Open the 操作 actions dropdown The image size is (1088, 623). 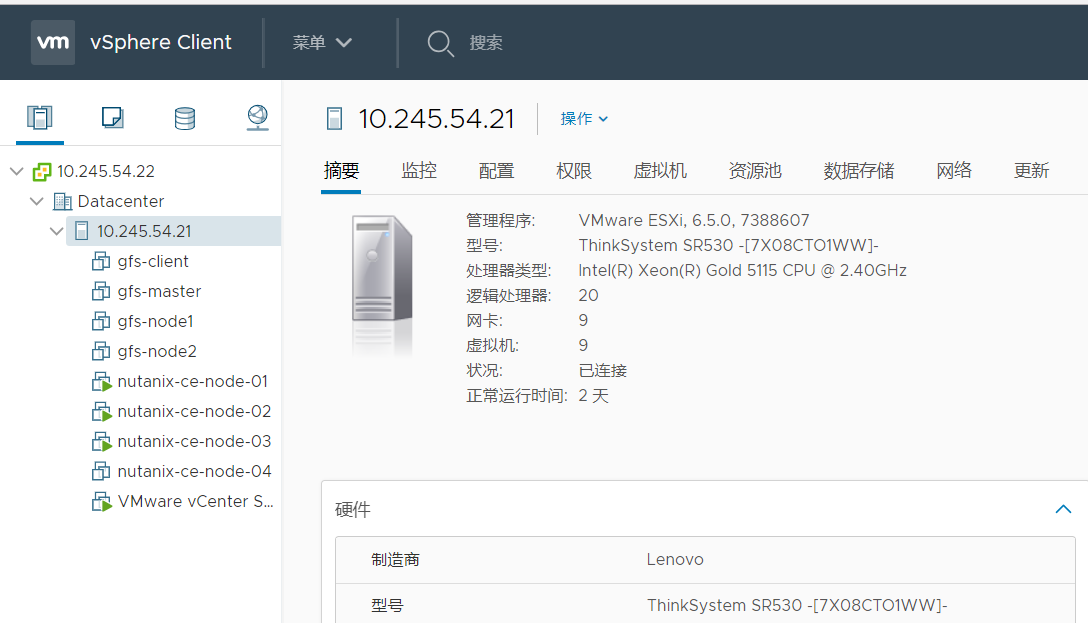tap(584, 119)
